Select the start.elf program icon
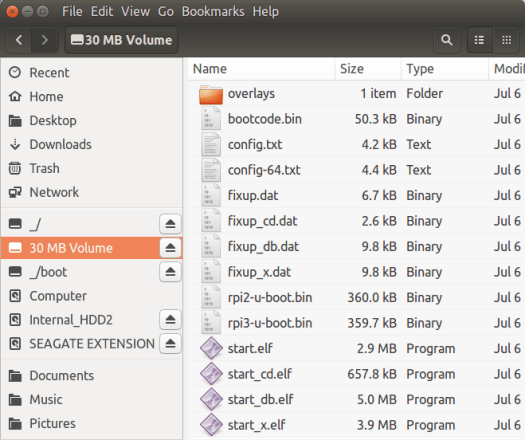The width and height of the screenshot is (525, 440). [x=211, y=349]
